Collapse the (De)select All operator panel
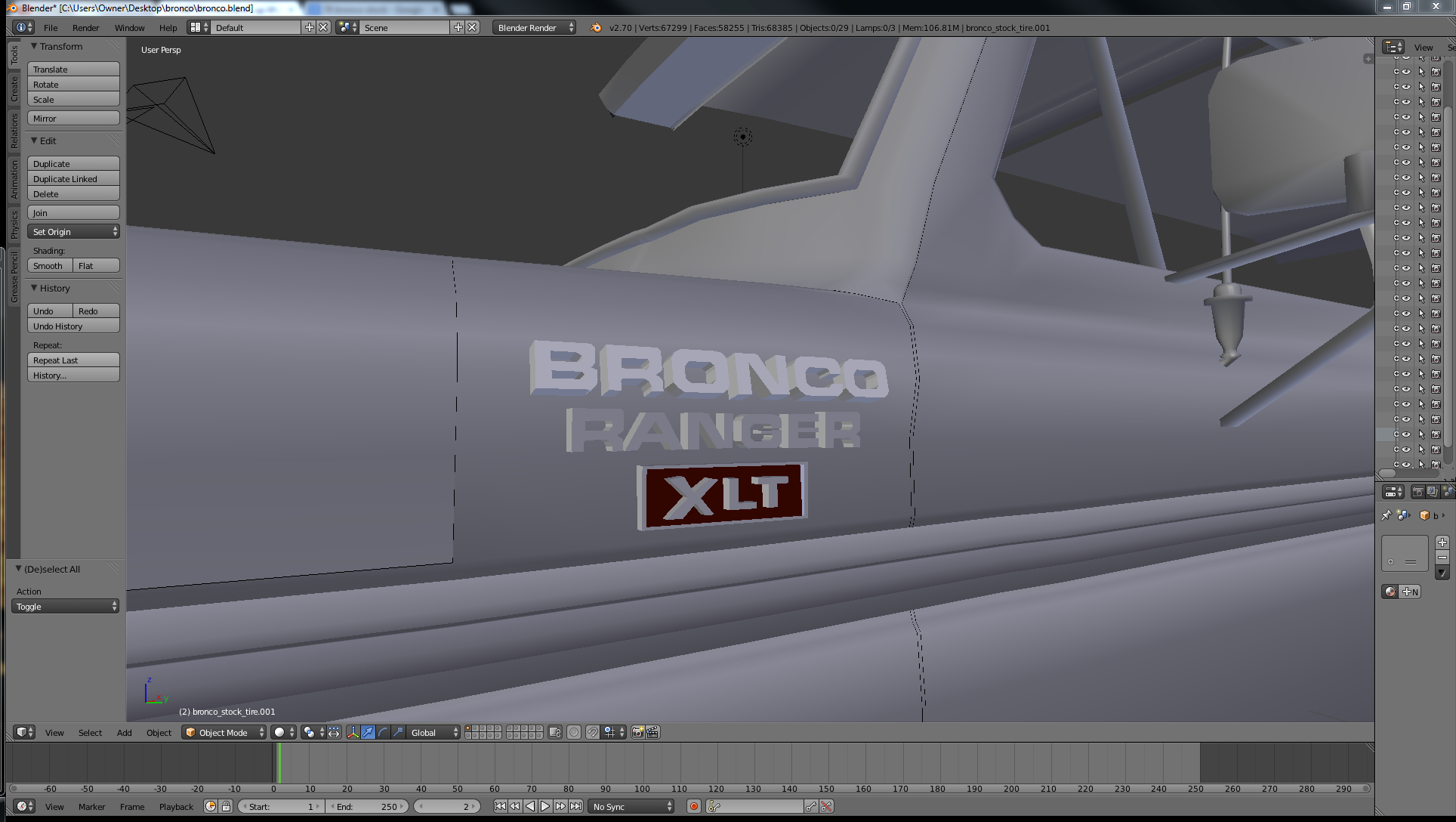This screenshot has height=822, width=1456. [x=18, y=569]
